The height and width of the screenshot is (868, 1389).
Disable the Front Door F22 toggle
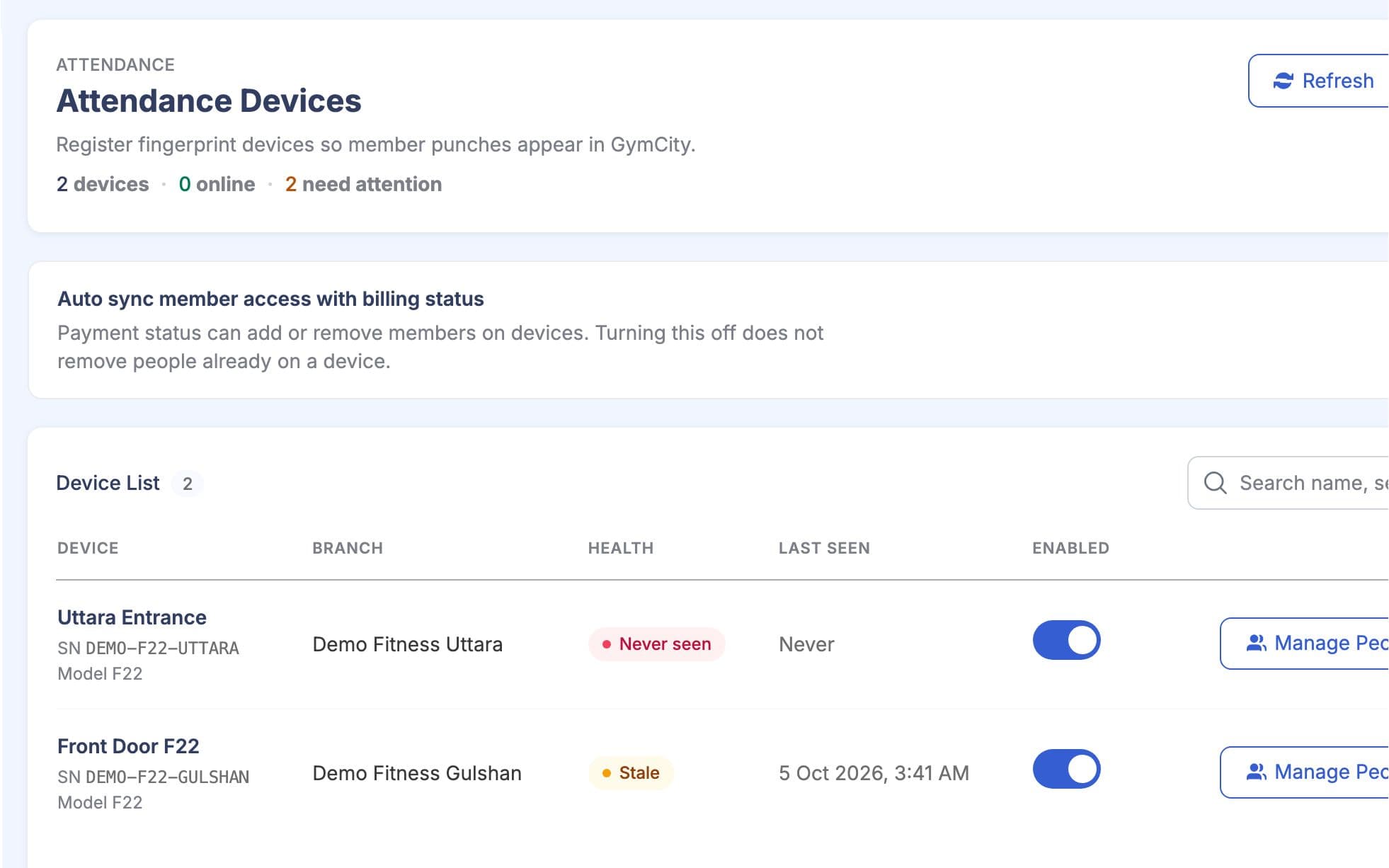[x=1066, y=770]
